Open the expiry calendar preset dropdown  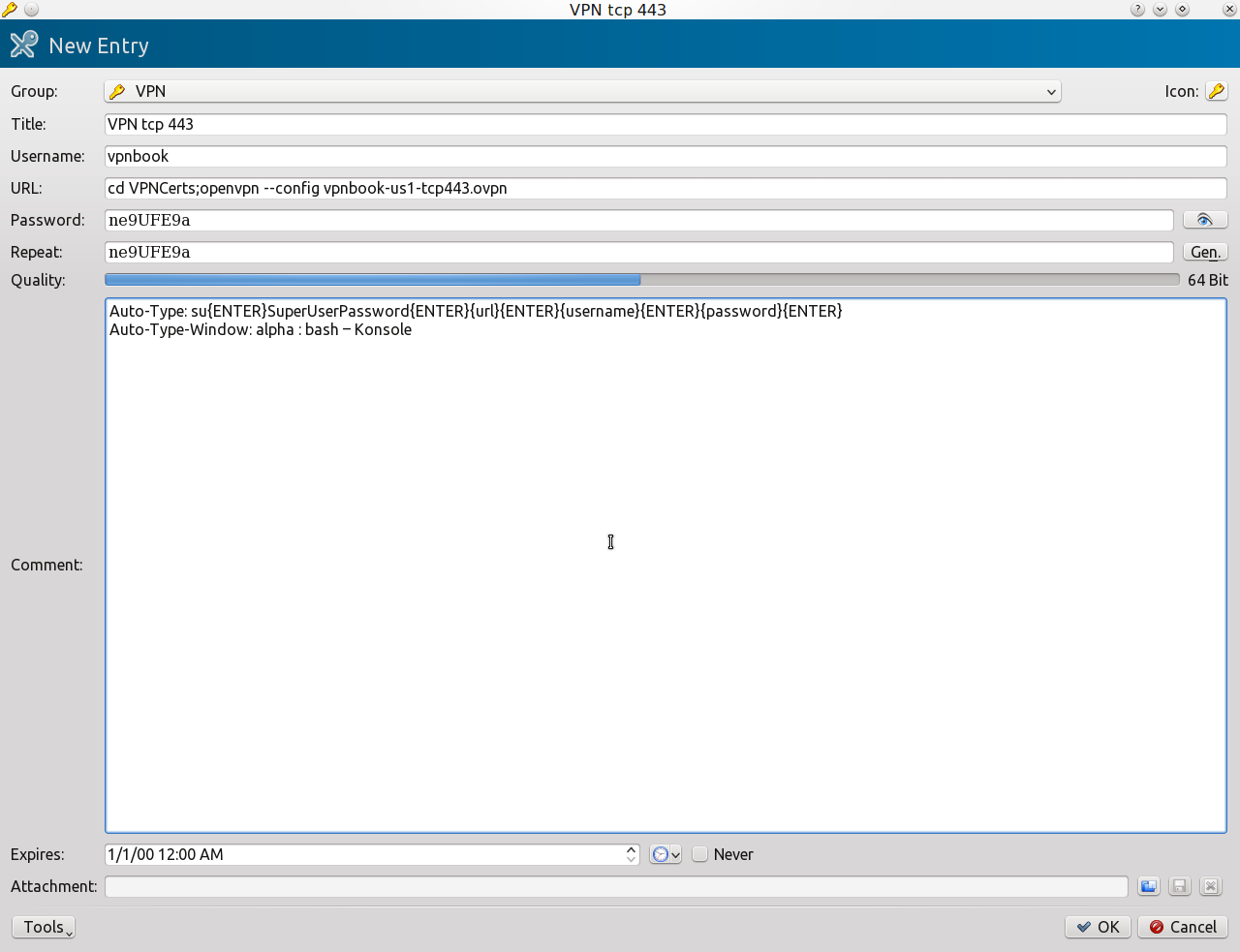[x=666, y=854]
